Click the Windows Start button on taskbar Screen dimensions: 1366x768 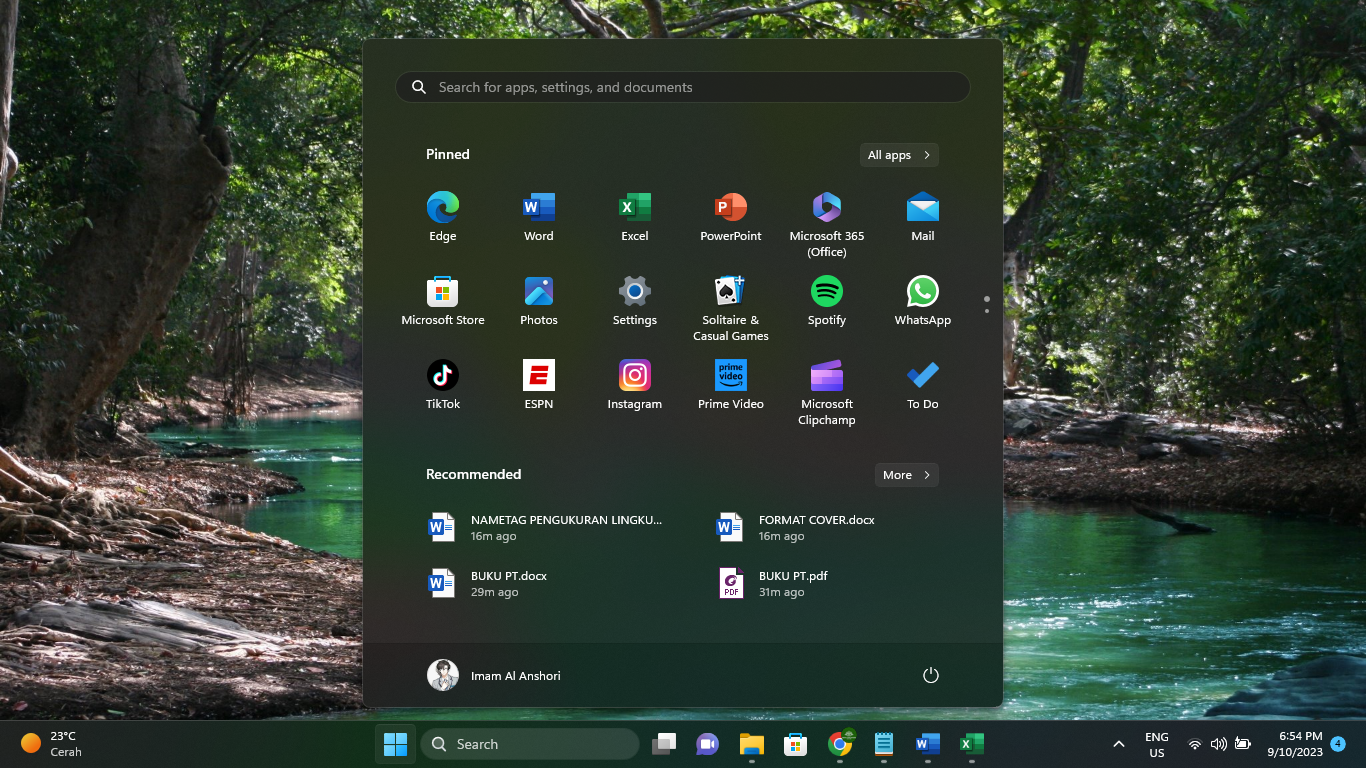coord(396,744)
